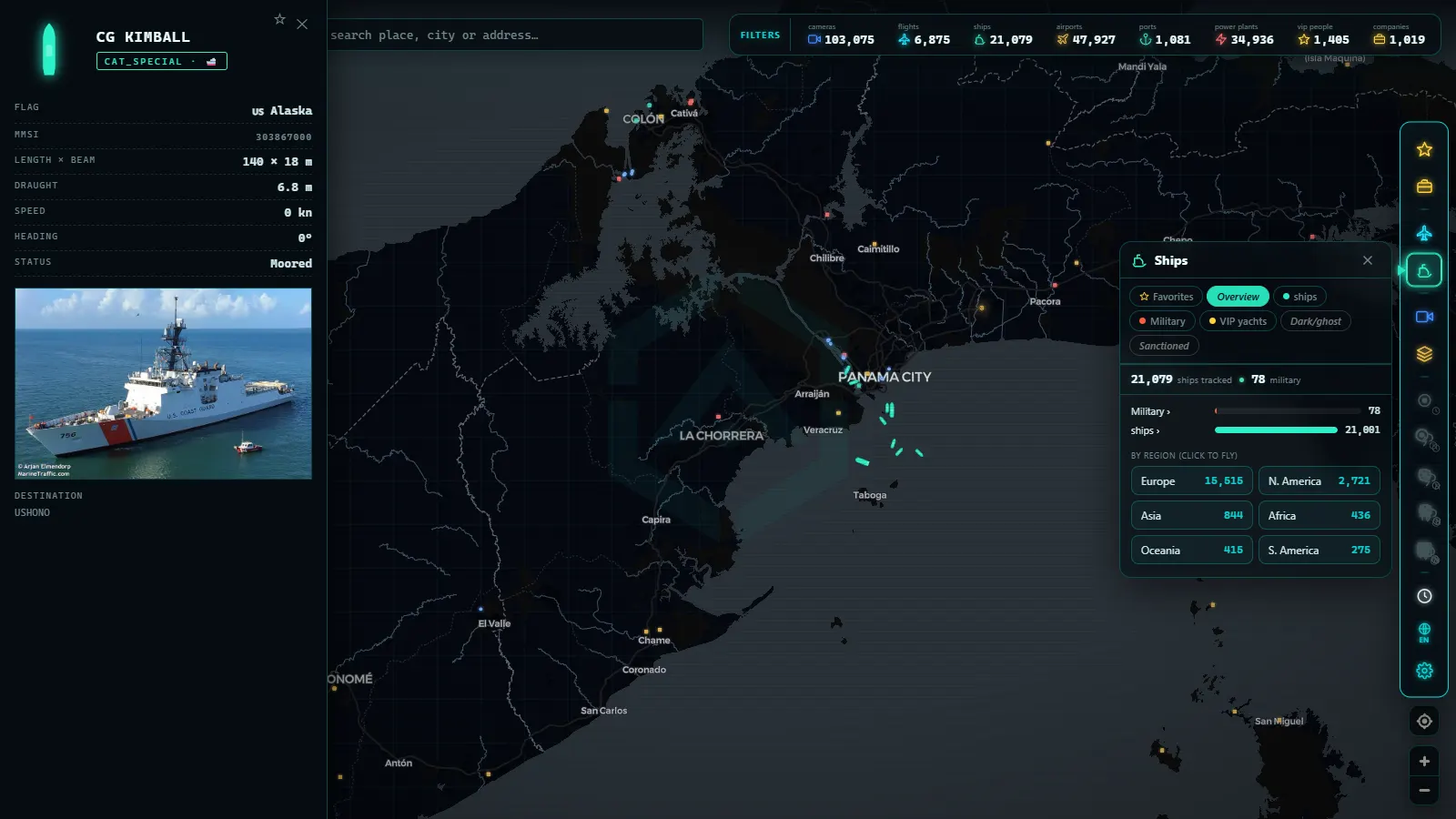This screenshot has width=1456, height=819.
Task: Open the FILTERS menu
Action: 760,35
